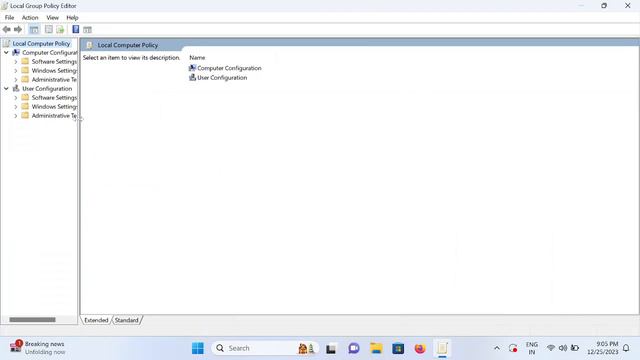Toggle Show/Hide Console Tree toolbar icon

click(x=34, y=29)
